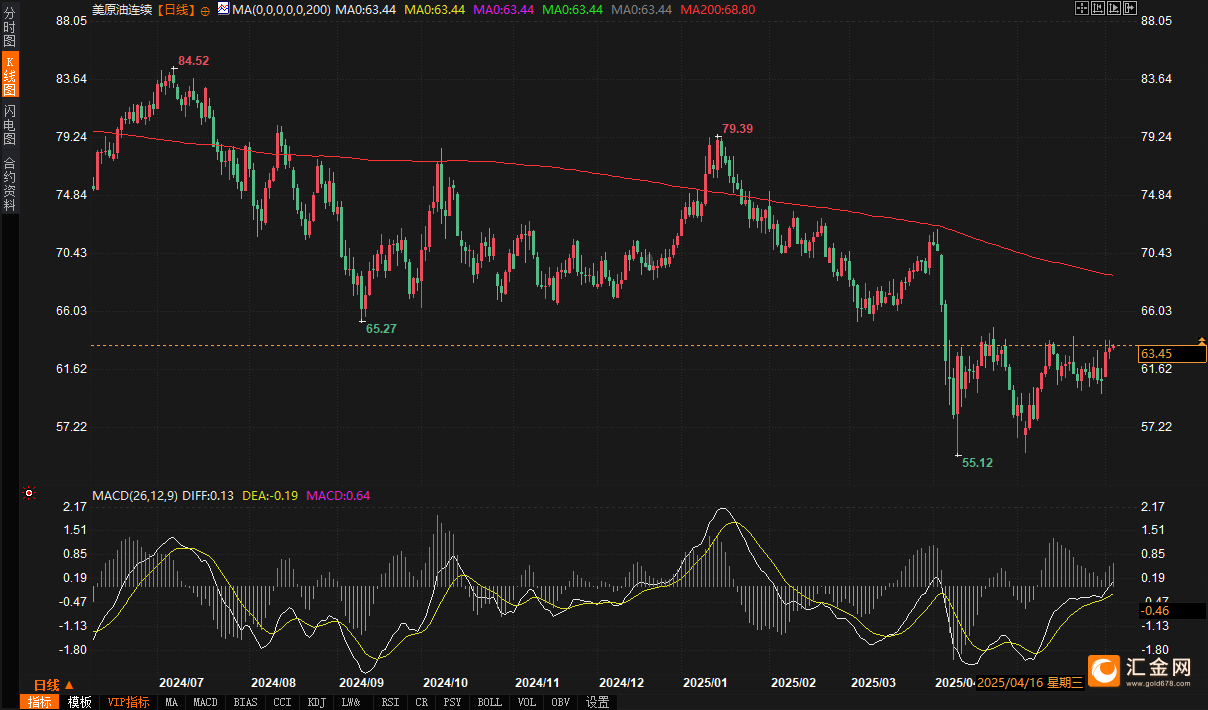Image resolution: width=1208 pixels, height=710 pixels.
Task: Click the 65.27 low price annotation
Action: click(382, 328)
